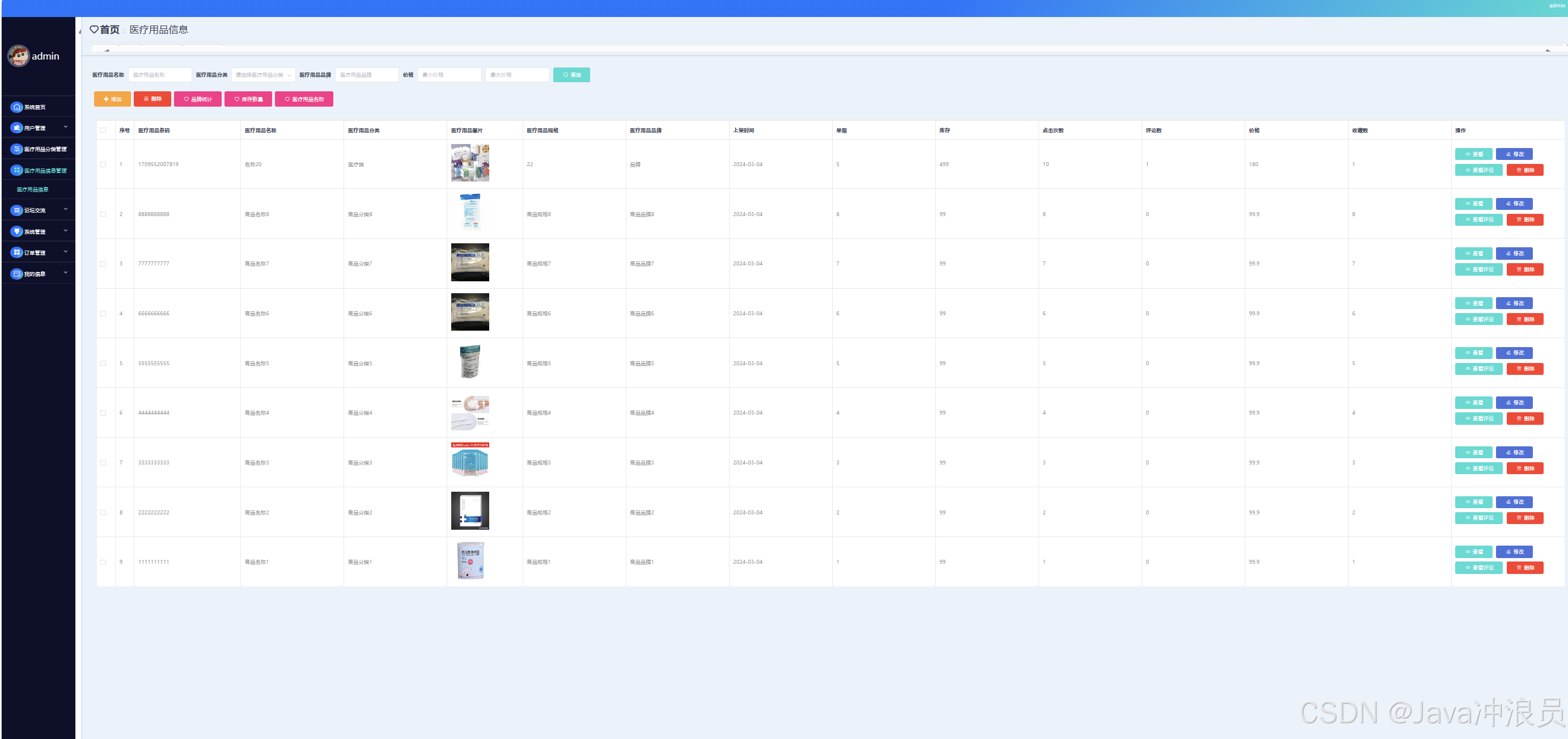Screen dimensions: 1568x739
Task: Click the product thumbnail in row 7
Action: [470, 460]
